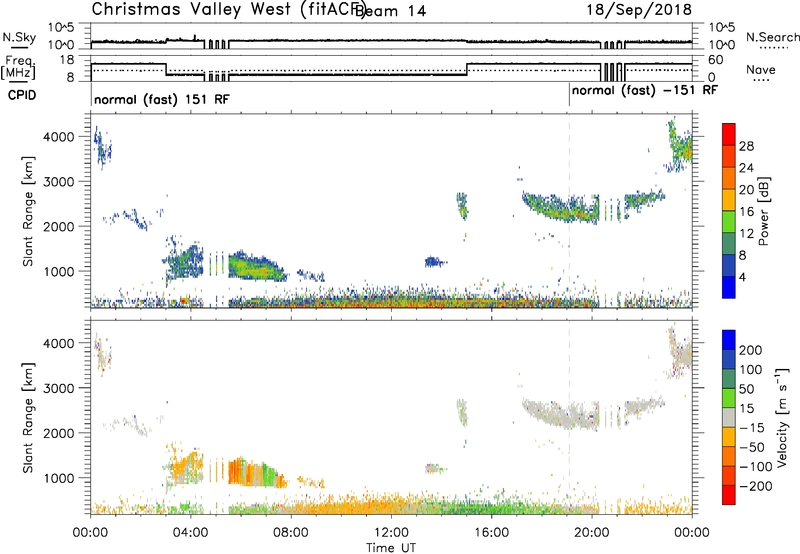Click the "Nave" legend label
Screen dimensions: 800x554
coord(760,69)
